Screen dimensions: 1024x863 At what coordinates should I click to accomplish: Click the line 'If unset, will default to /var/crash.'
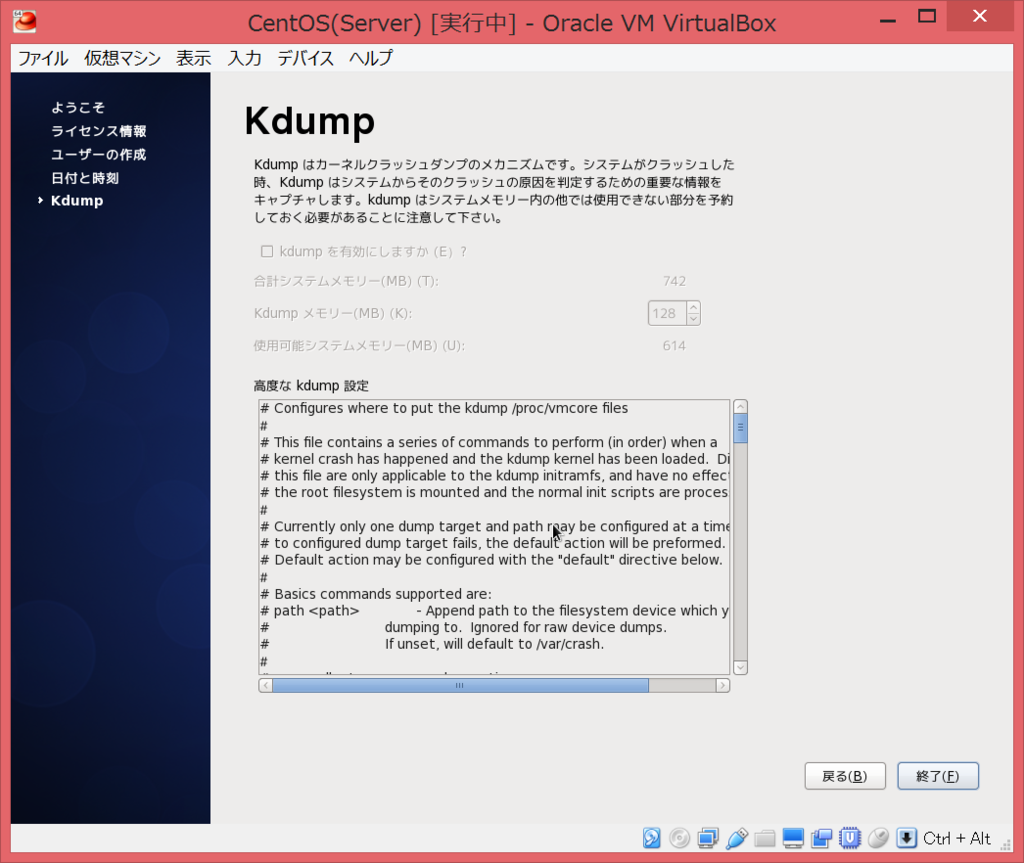[x=494, y=644]
